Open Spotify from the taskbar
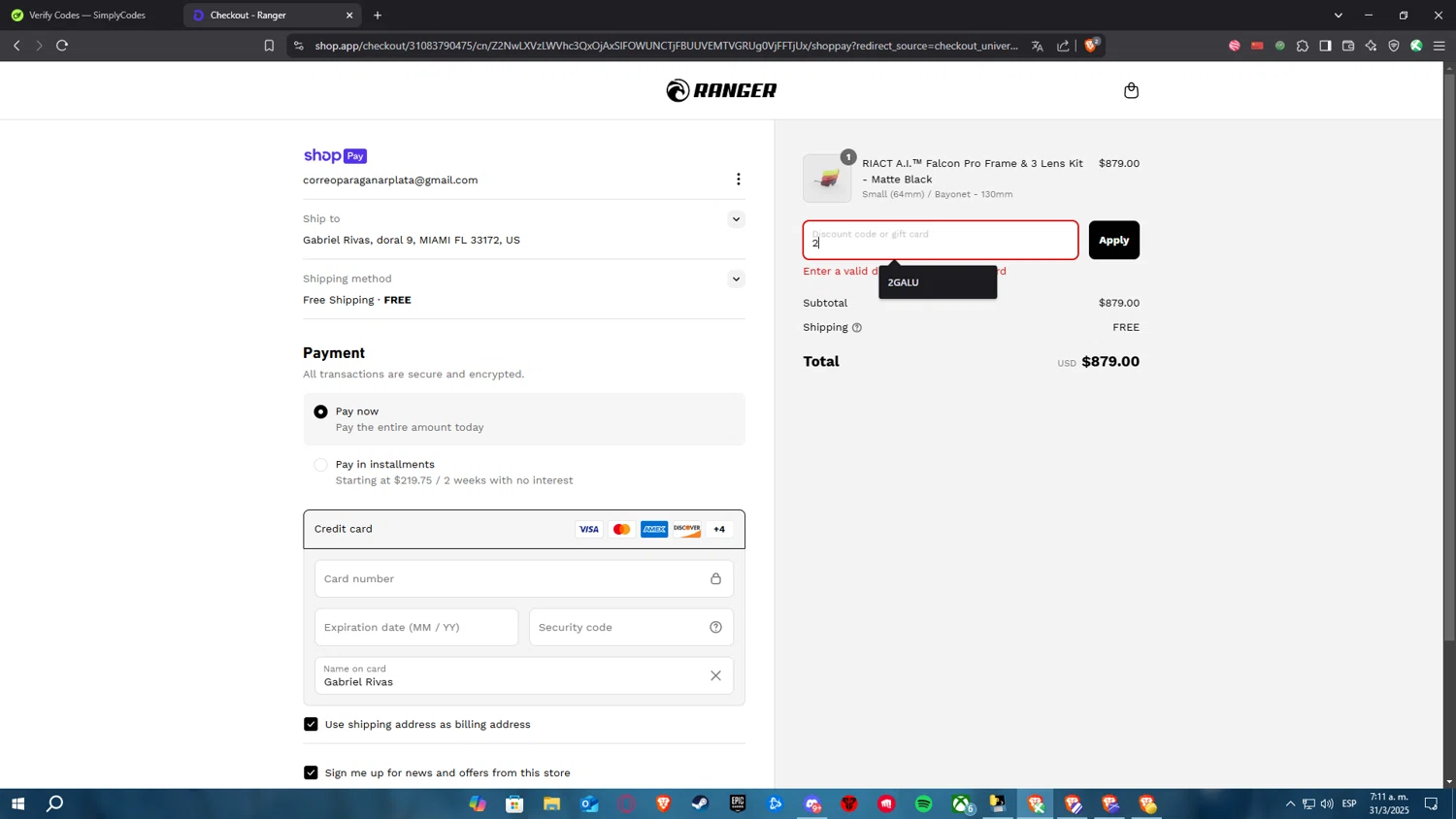 click(x=923, y=803)
